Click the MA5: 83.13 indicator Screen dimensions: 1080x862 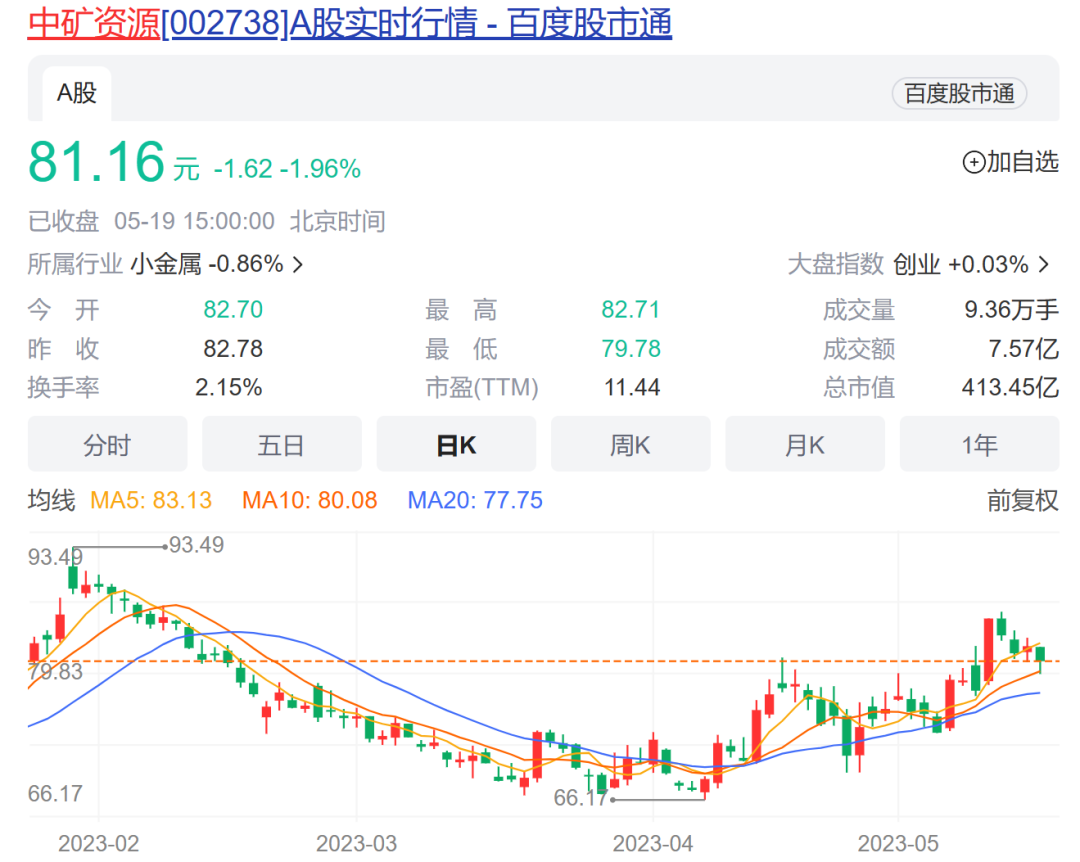click(151, 500)
